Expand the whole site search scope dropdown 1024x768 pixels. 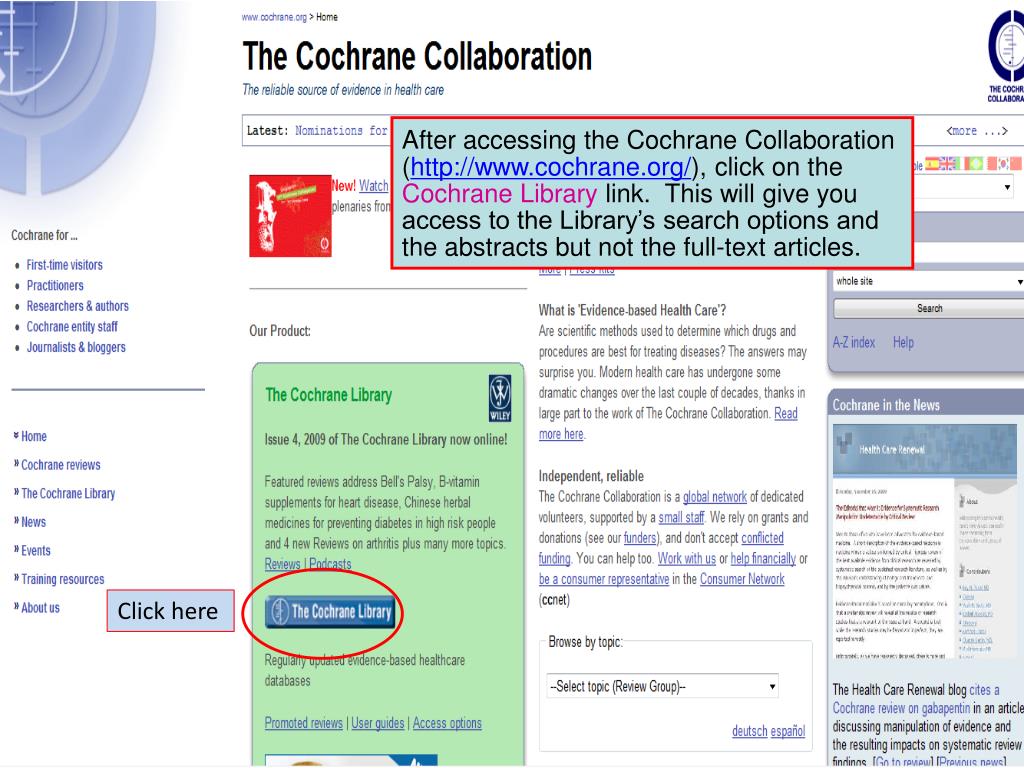[928, 281]
